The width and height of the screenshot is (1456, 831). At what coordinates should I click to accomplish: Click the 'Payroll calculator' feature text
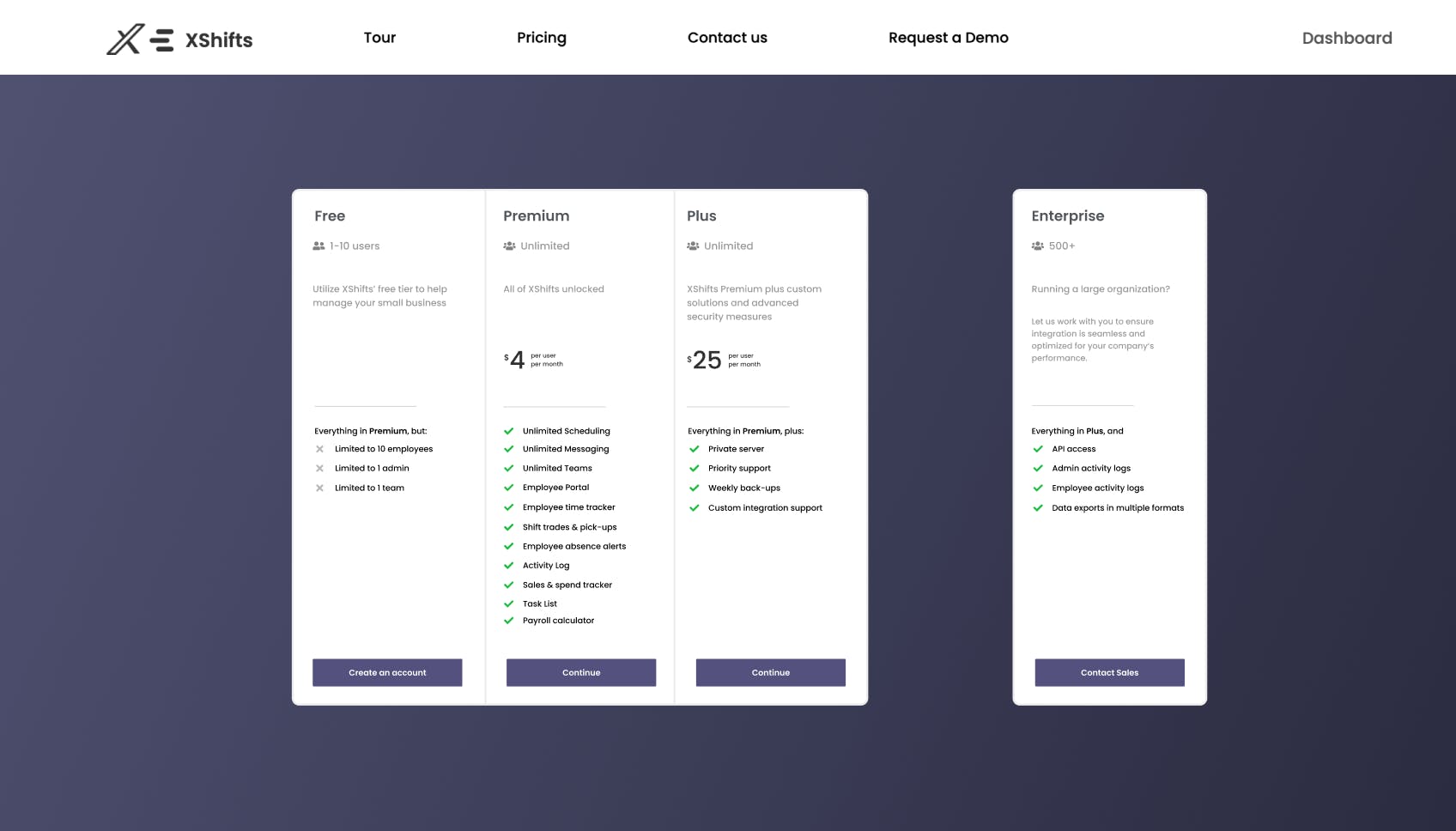(558, 621)
